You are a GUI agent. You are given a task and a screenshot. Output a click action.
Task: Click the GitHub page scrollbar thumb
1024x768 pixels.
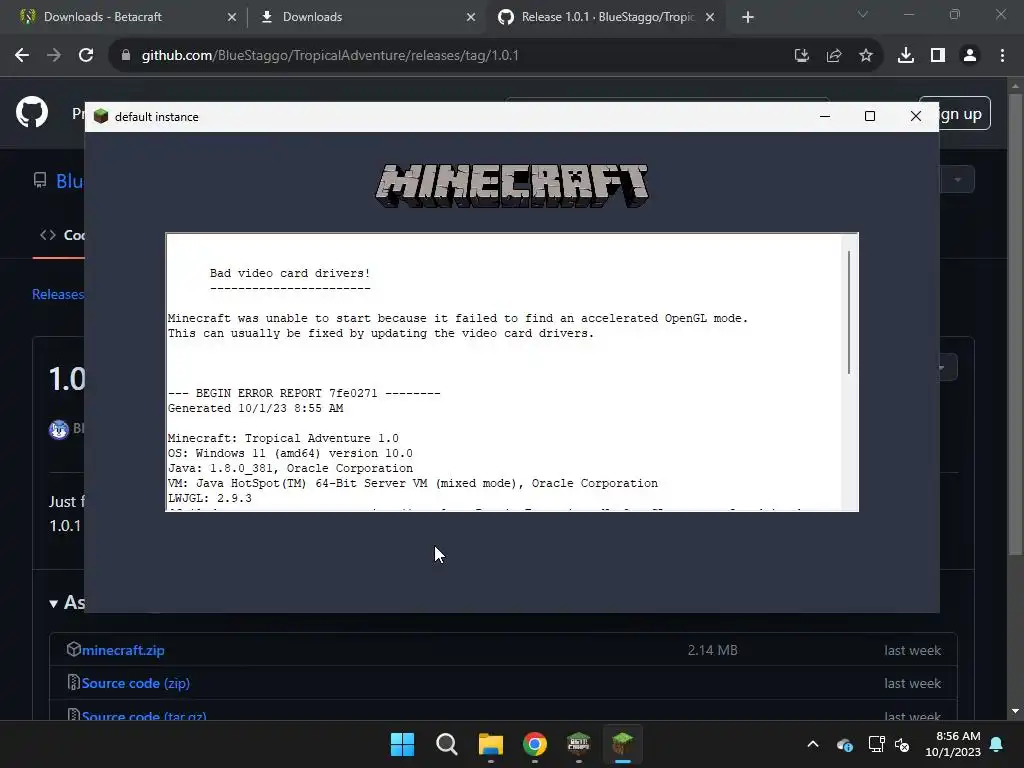(x=1015, y=325)
